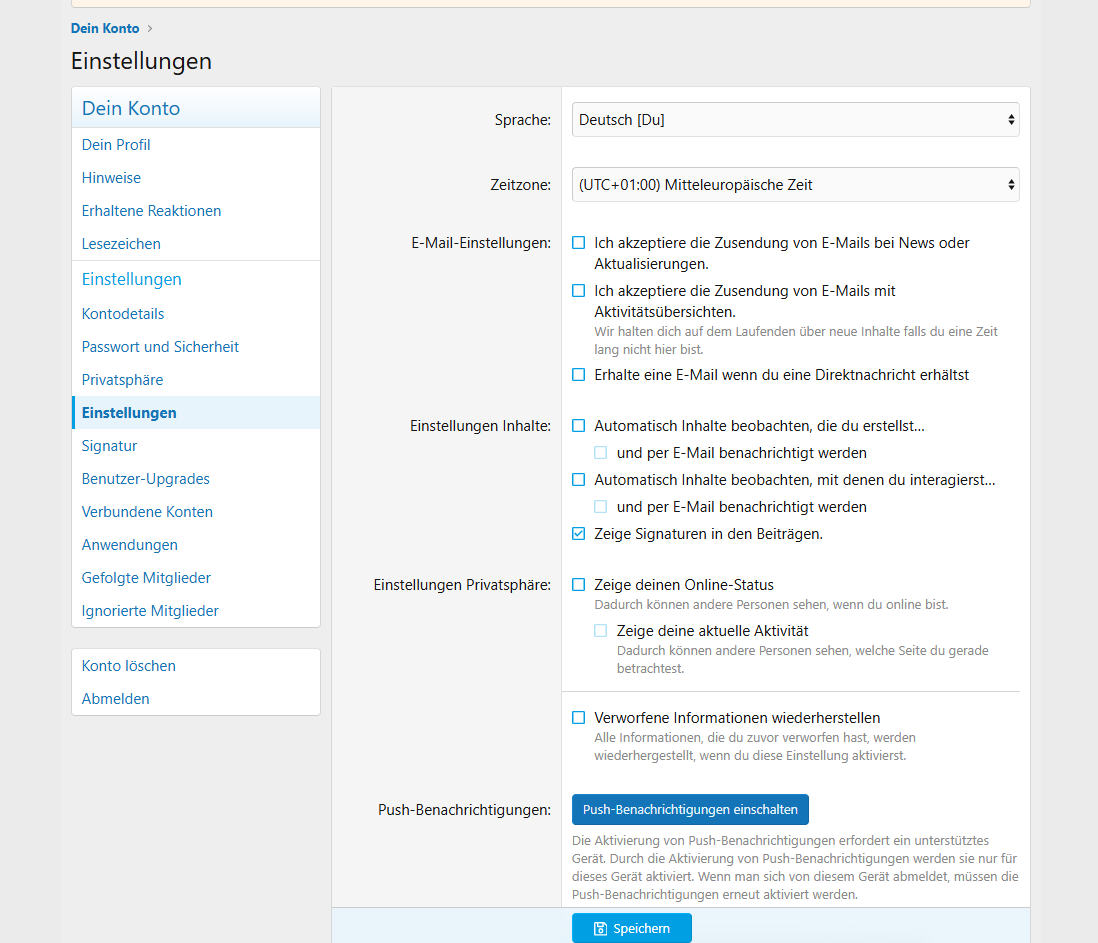Image resolution: width=1098 pixels, height=943 pixels.
Task: Open Dein Profil in sidebar
Action: 116,145
